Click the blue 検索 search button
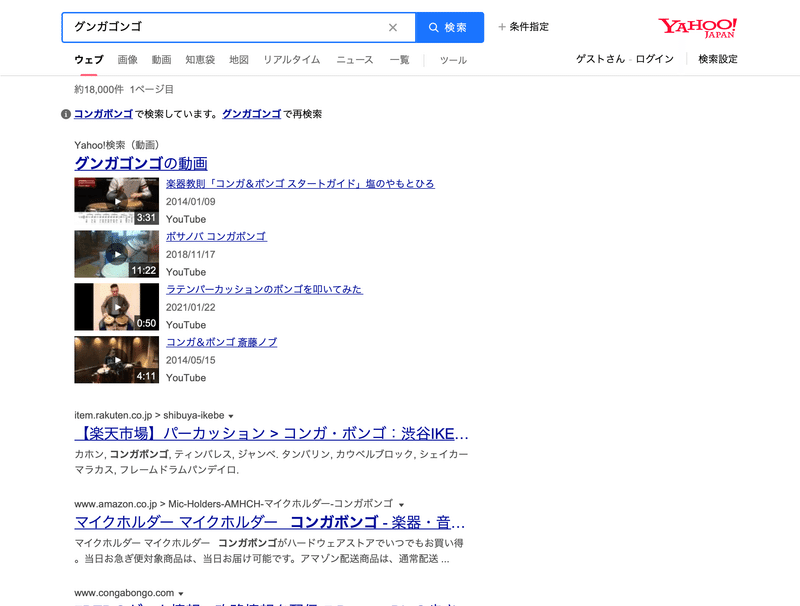The height and width of the screenshot is (606, 800). (449, 28)
